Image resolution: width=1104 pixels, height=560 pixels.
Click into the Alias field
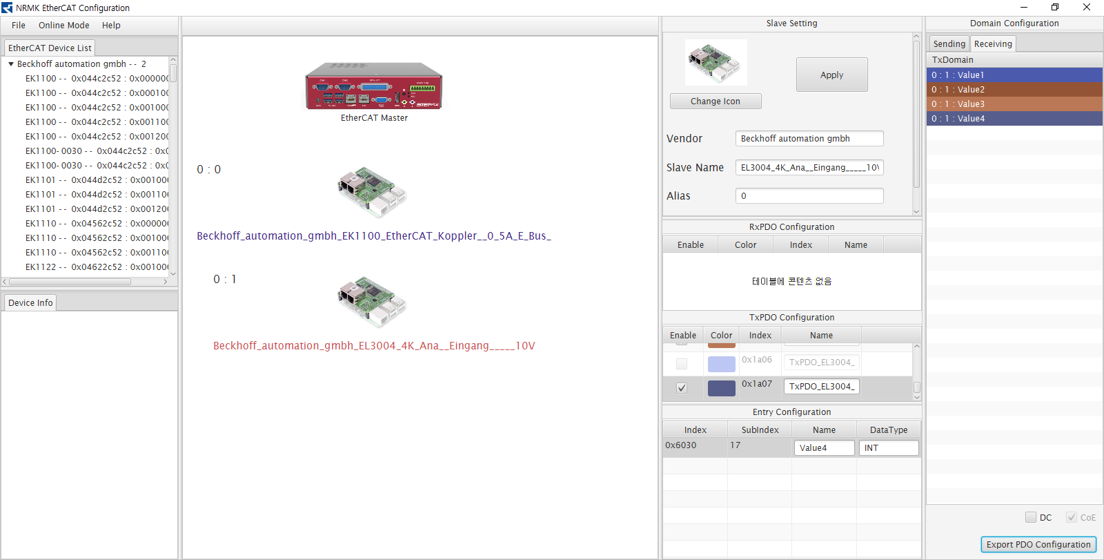pyautogui.click(x=809, y=196)
